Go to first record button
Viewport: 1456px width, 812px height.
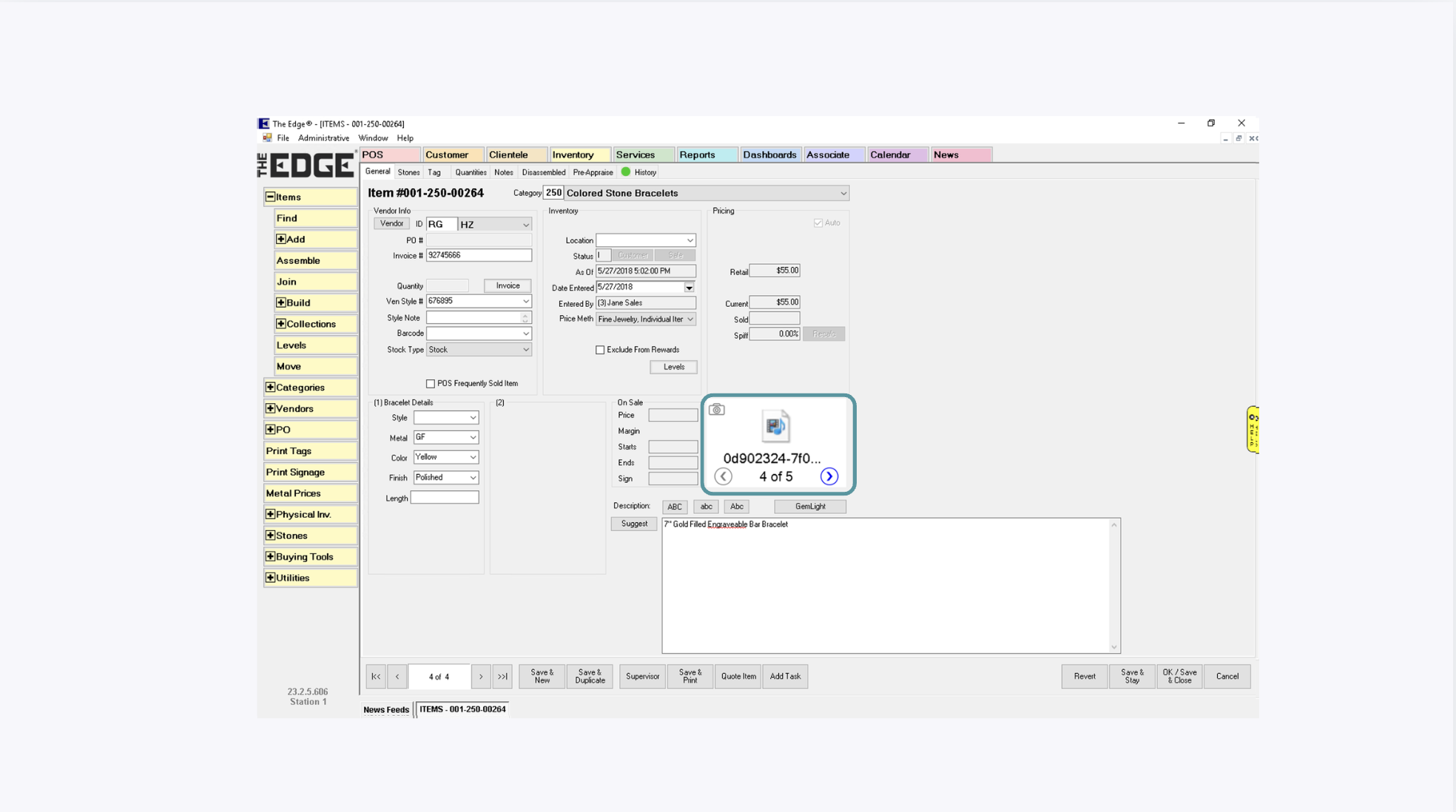click(x=376, y=676)
